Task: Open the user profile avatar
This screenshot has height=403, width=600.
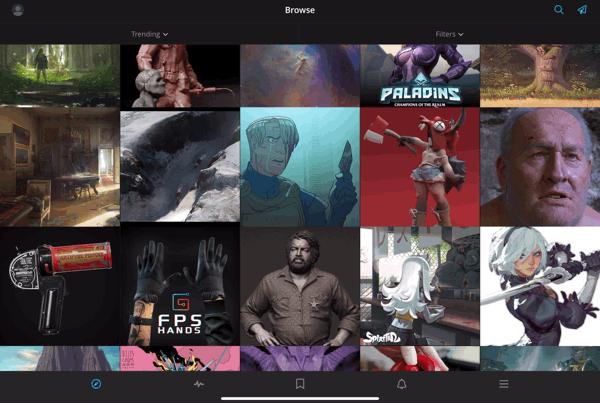Action: tap(18, 10)
